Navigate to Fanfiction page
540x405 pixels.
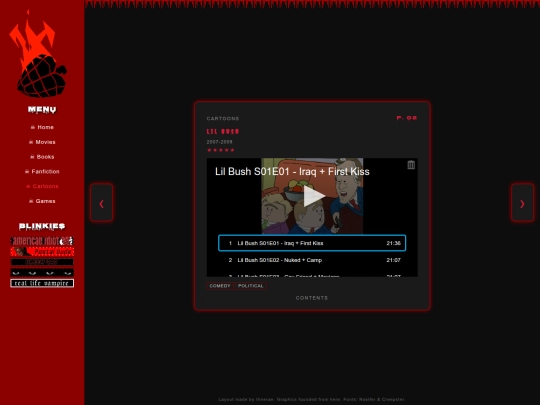[42, 172]
